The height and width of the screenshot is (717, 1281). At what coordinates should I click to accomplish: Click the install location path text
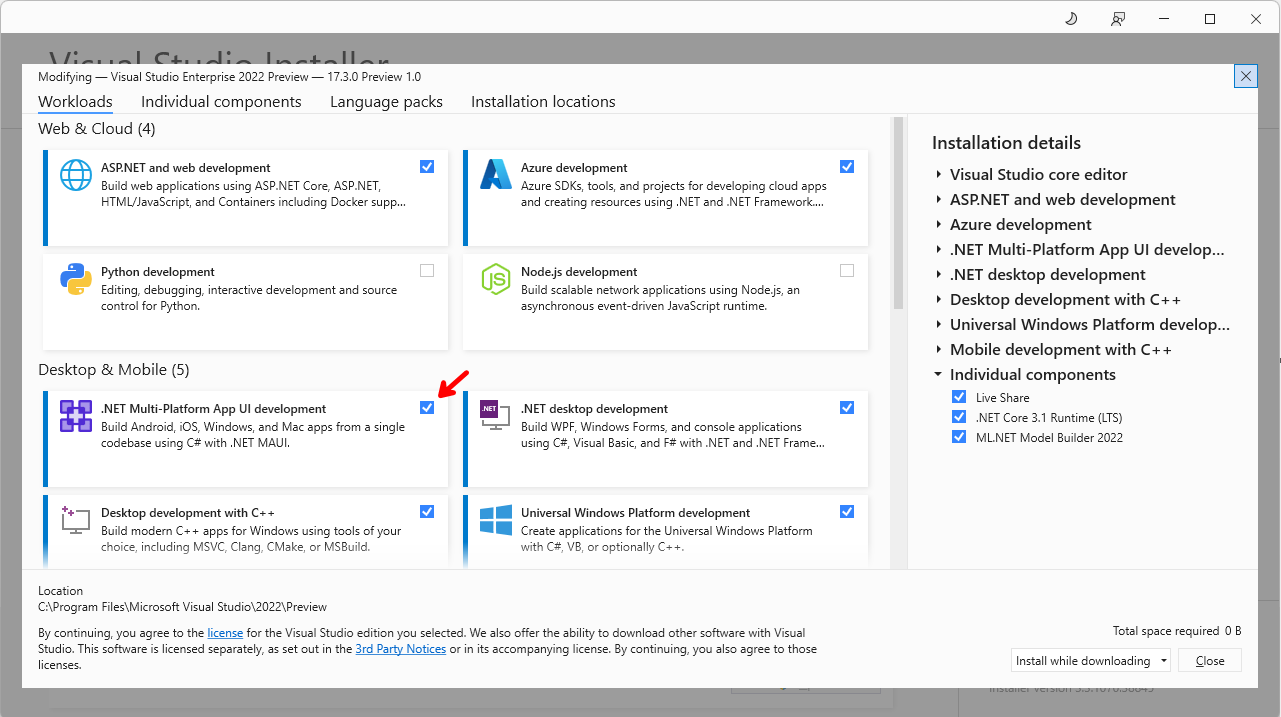tap(182, 607)
